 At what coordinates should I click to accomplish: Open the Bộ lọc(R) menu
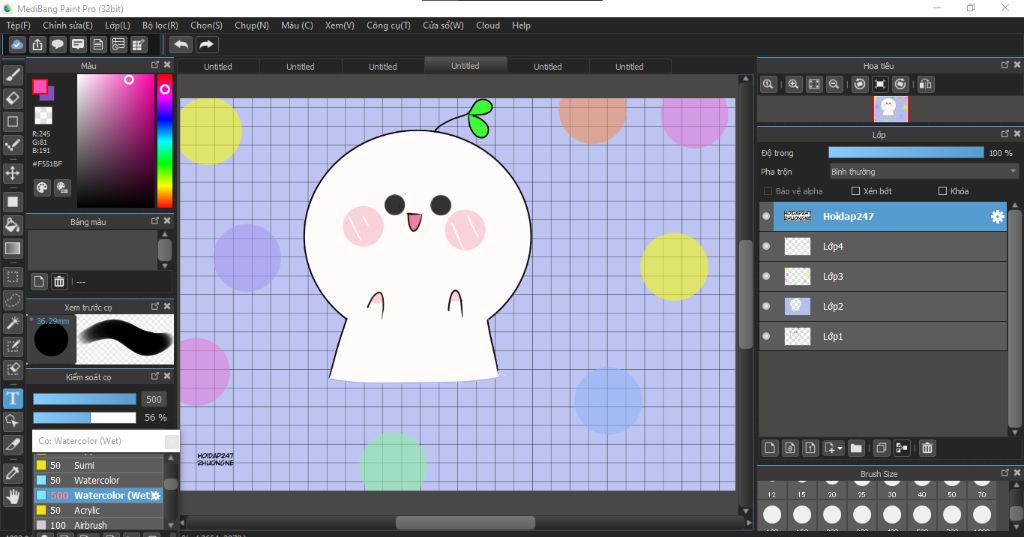click(x=160, y=25)
